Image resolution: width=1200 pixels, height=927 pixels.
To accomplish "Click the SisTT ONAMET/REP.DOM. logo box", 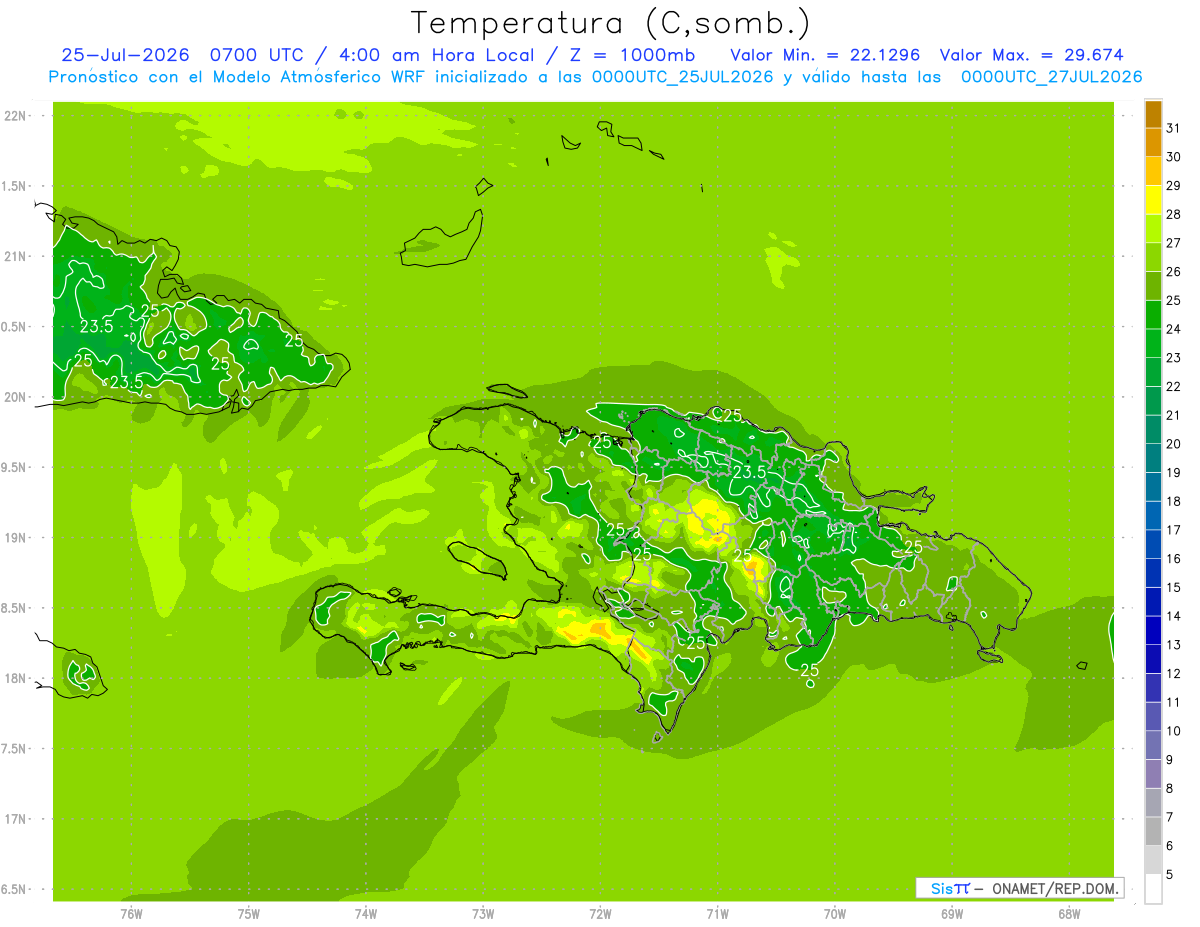I will [1019, 888].
